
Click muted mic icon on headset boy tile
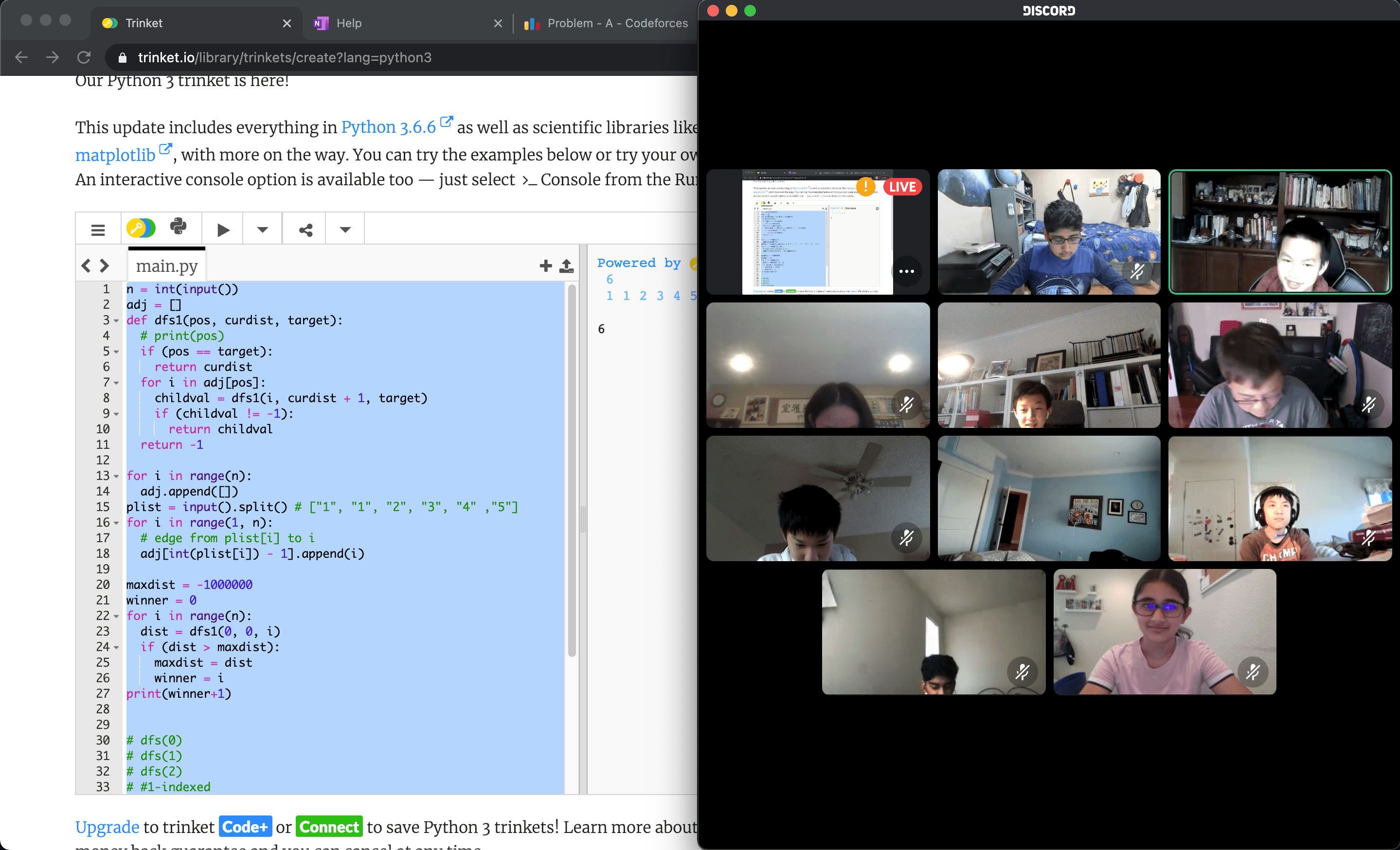click(1368, 538)
